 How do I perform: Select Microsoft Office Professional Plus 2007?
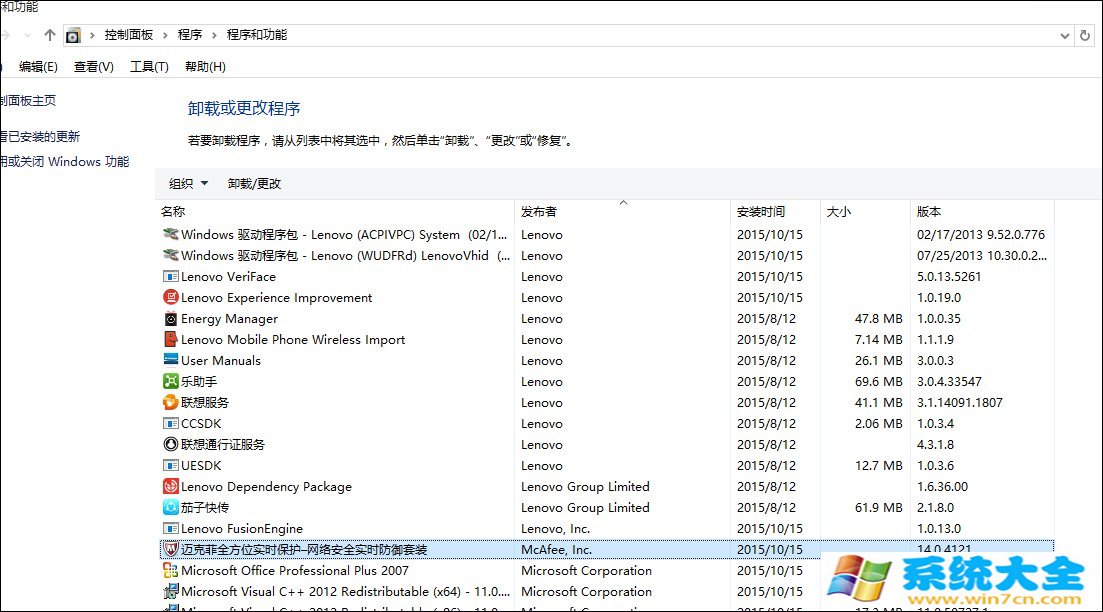pyautogui.click(x=606, y=570)
